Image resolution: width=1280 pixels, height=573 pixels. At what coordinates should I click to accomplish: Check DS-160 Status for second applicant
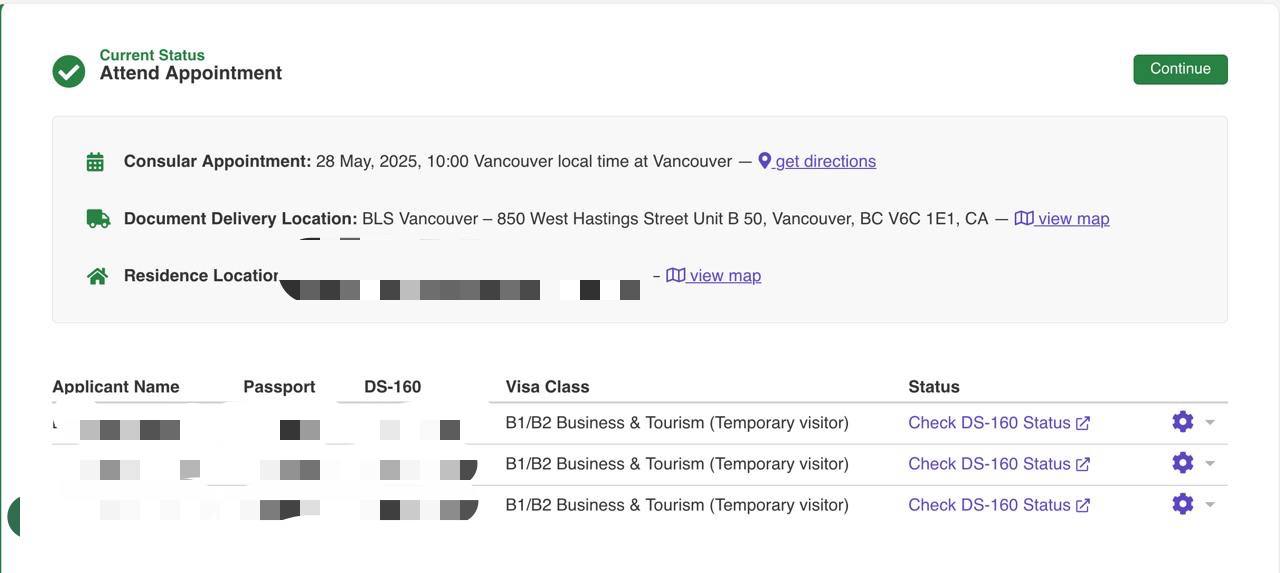pyautogui.click(x=999, y=464)
